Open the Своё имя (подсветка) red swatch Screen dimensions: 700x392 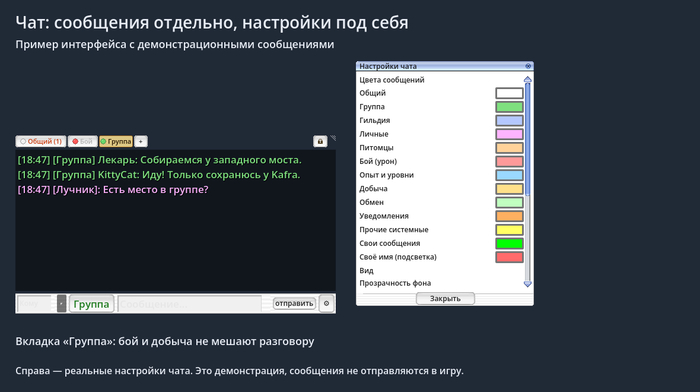(509, 257)
